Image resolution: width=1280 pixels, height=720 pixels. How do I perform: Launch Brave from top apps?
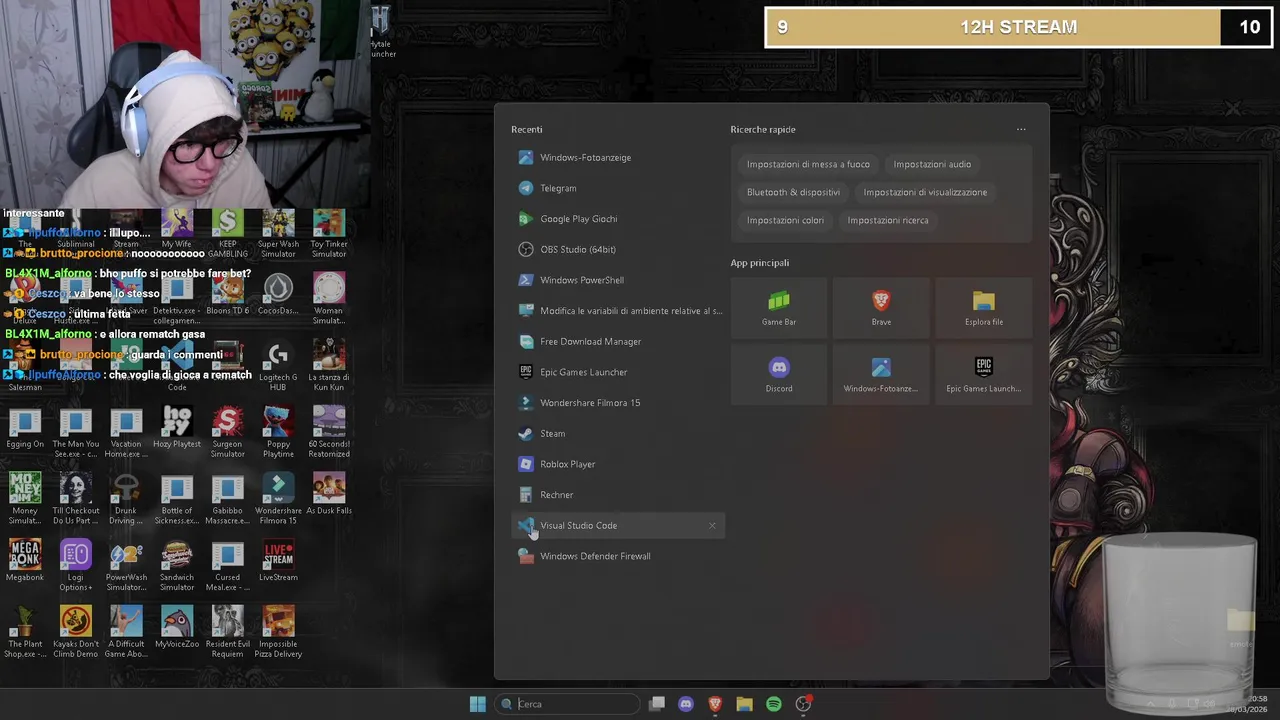881,307
